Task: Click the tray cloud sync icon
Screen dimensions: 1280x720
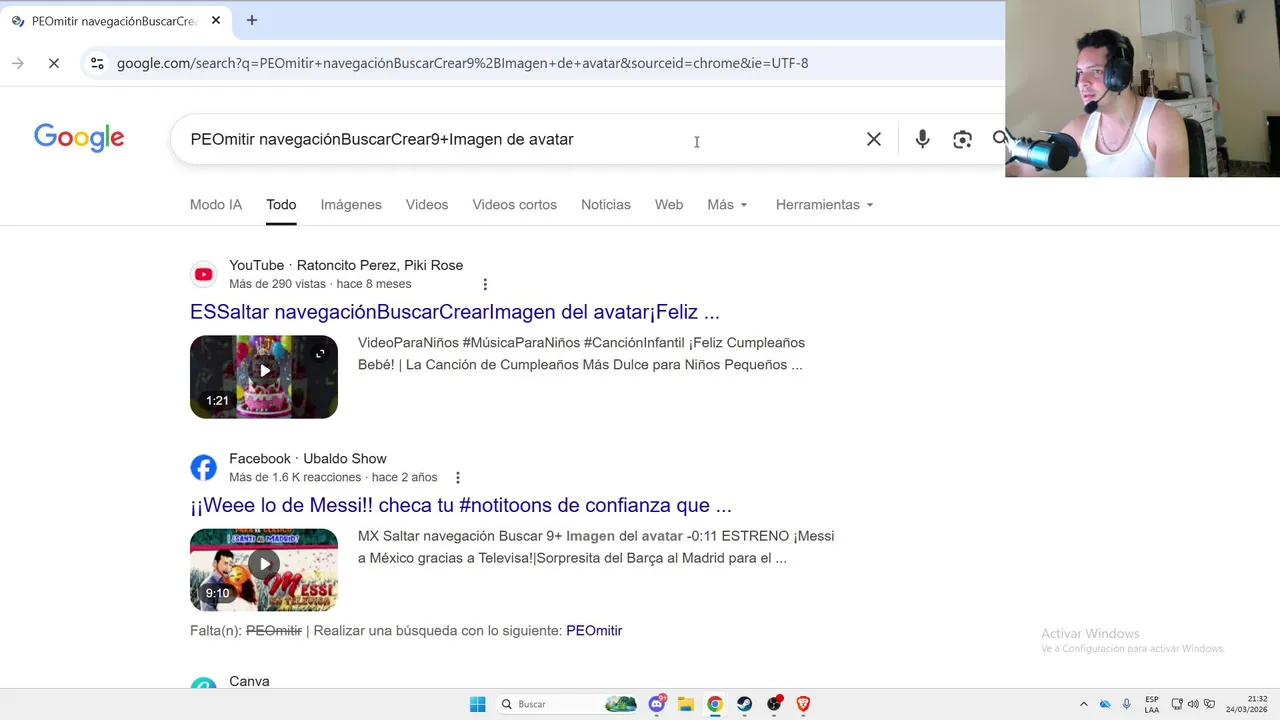Action: (1105, 704)
